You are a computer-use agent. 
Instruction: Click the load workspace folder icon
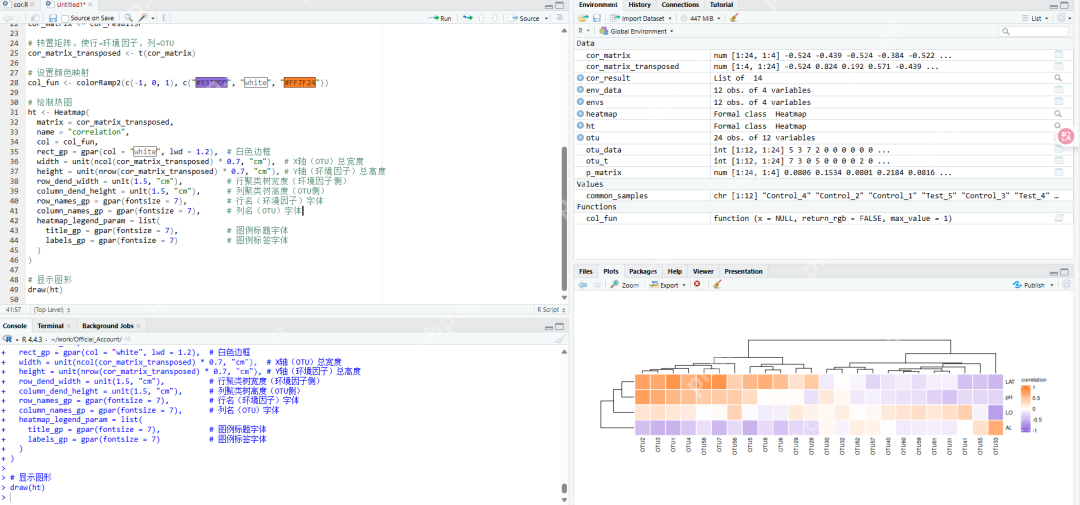pos(583,18)
